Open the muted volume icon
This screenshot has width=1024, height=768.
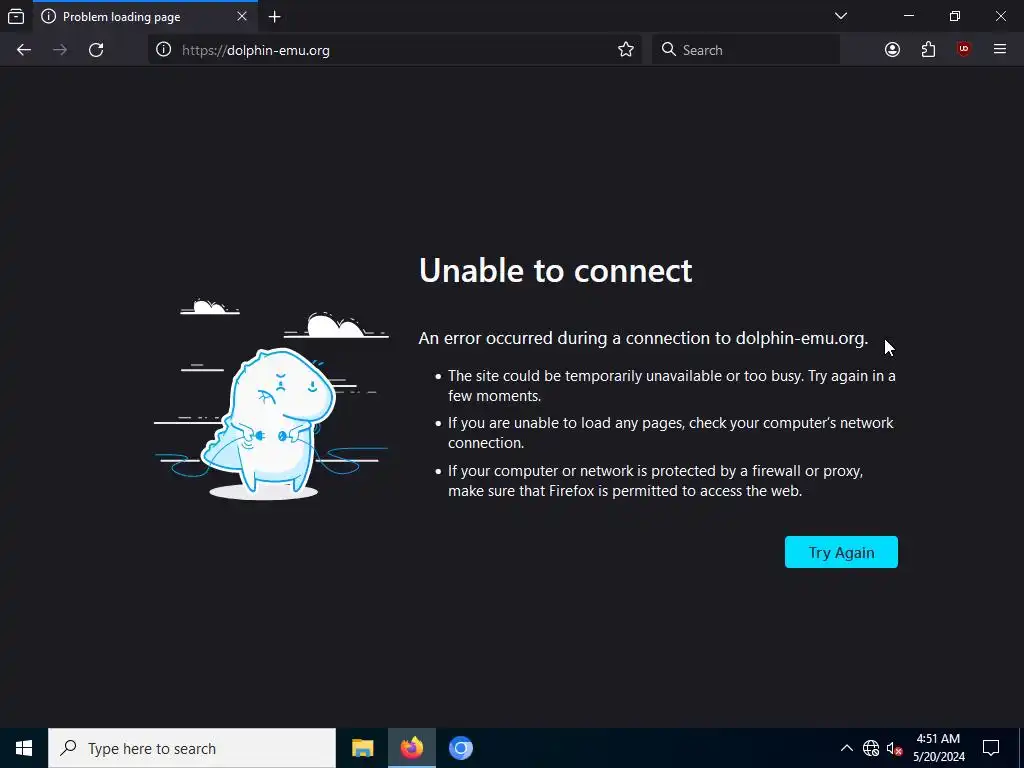[x=894, y=748]
